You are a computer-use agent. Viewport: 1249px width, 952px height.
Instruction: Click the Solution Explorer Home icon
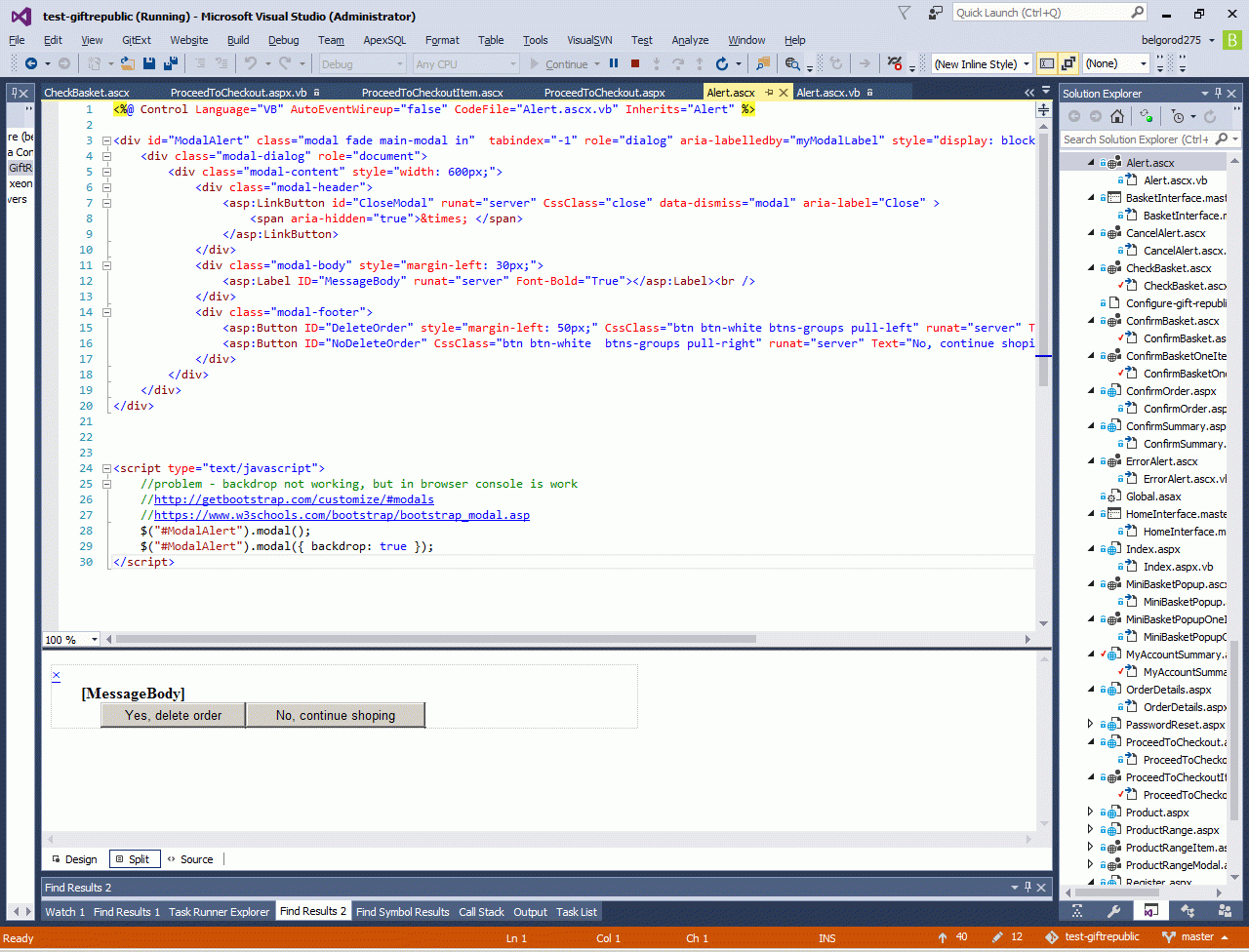coord(1117,116)
